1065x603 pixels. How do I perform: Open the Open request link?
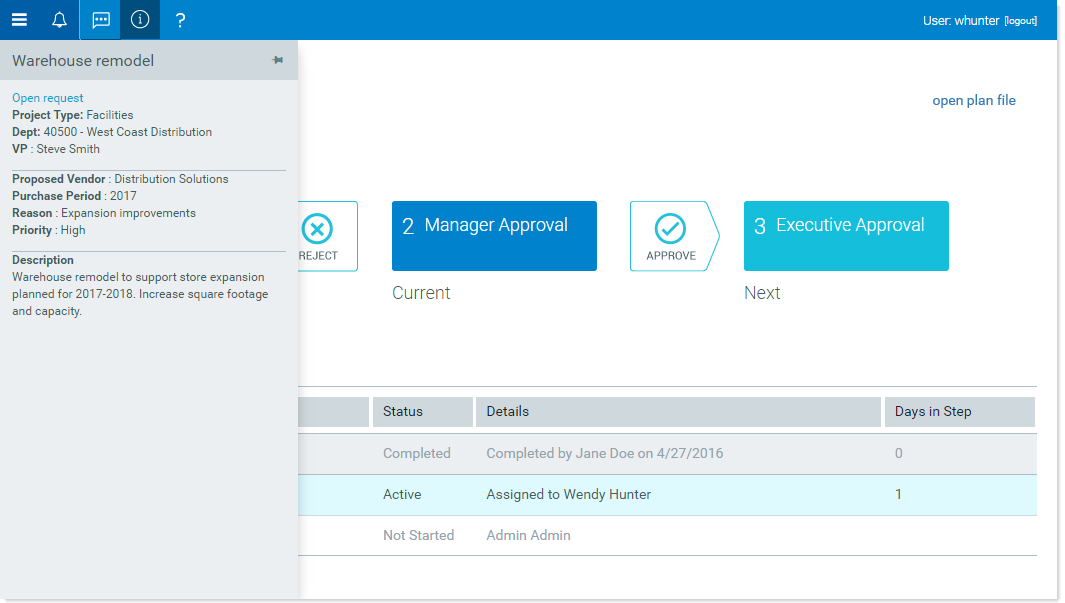coord(48,98)
